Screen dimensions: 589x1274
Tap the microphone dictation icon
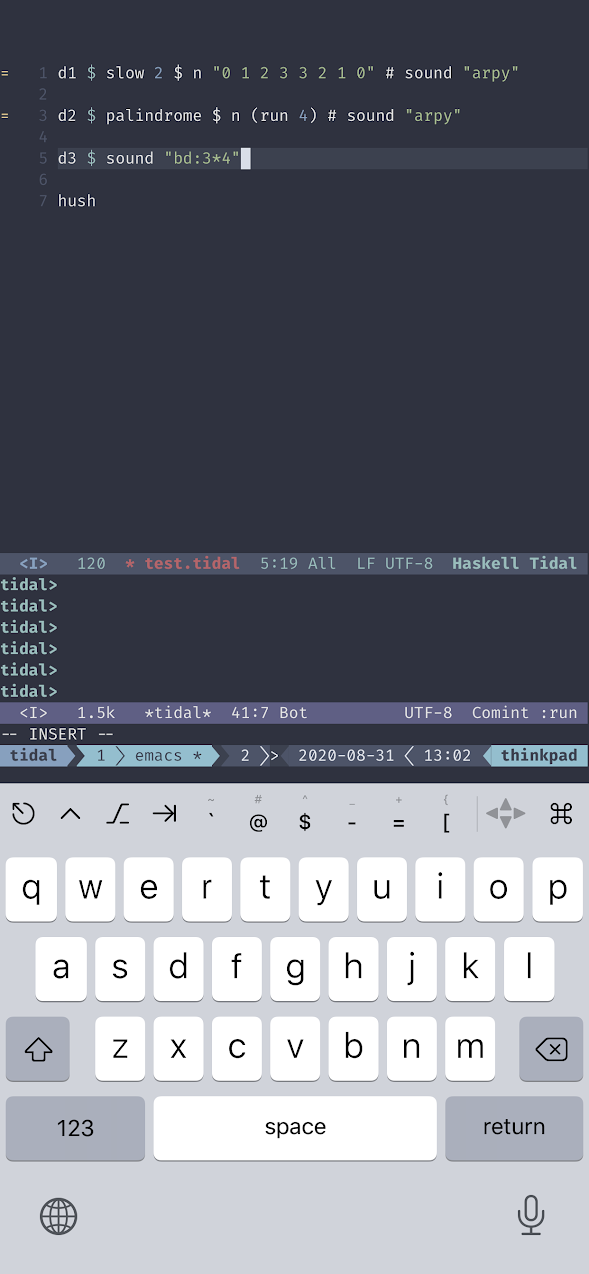pos(531,1215)
